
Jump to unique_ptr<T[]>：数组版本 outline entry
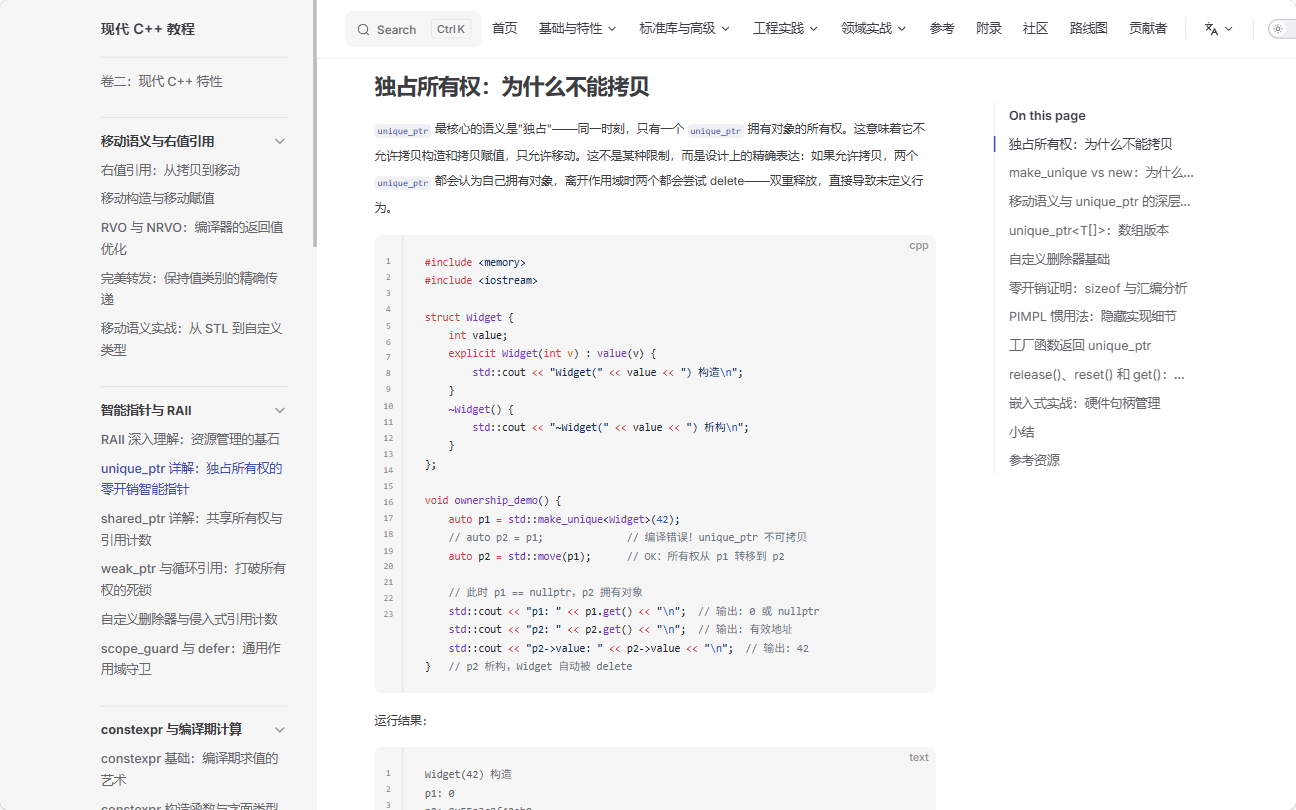tap(1089, 230)
